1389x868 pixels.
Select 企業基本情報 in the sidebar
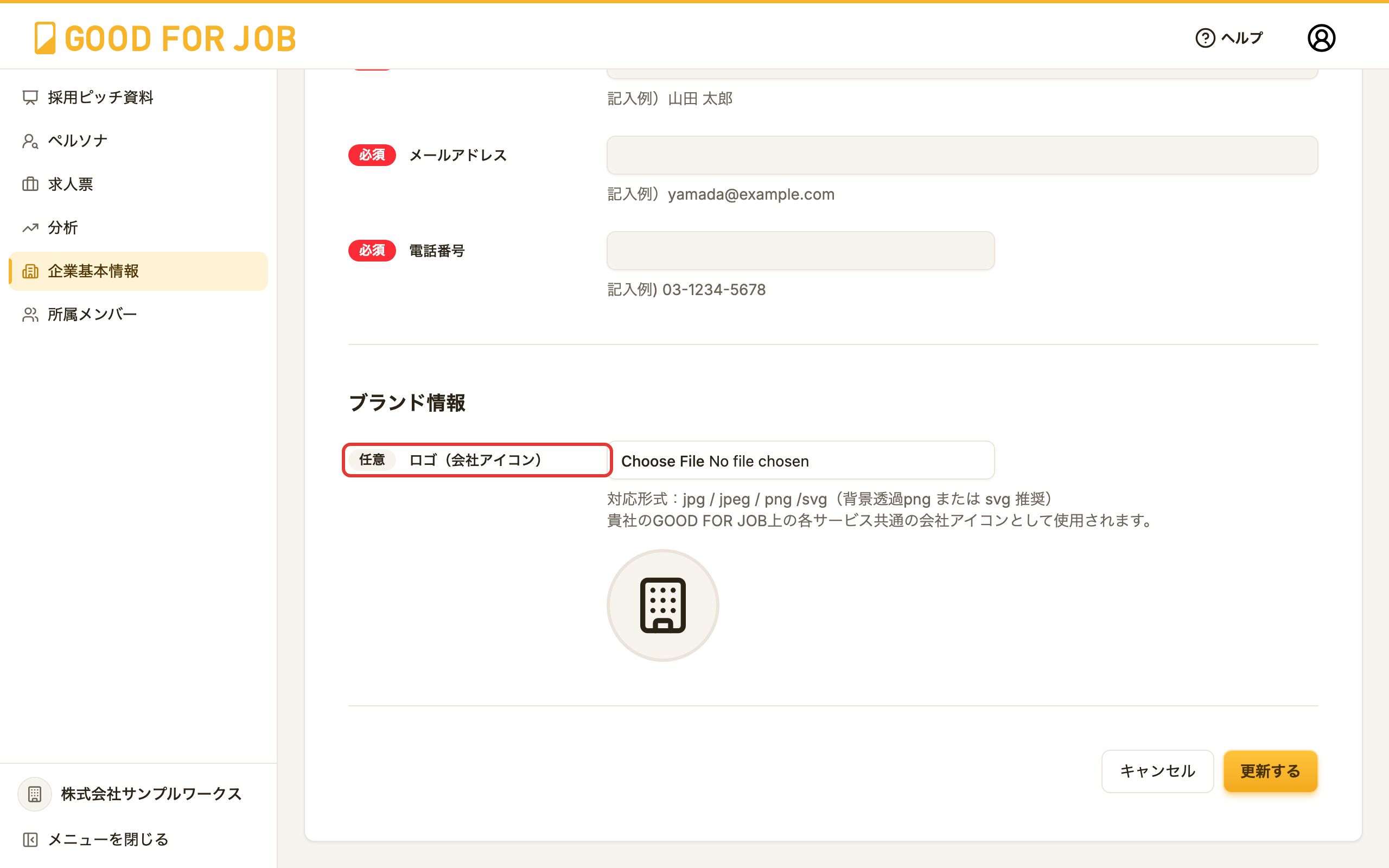138,271
